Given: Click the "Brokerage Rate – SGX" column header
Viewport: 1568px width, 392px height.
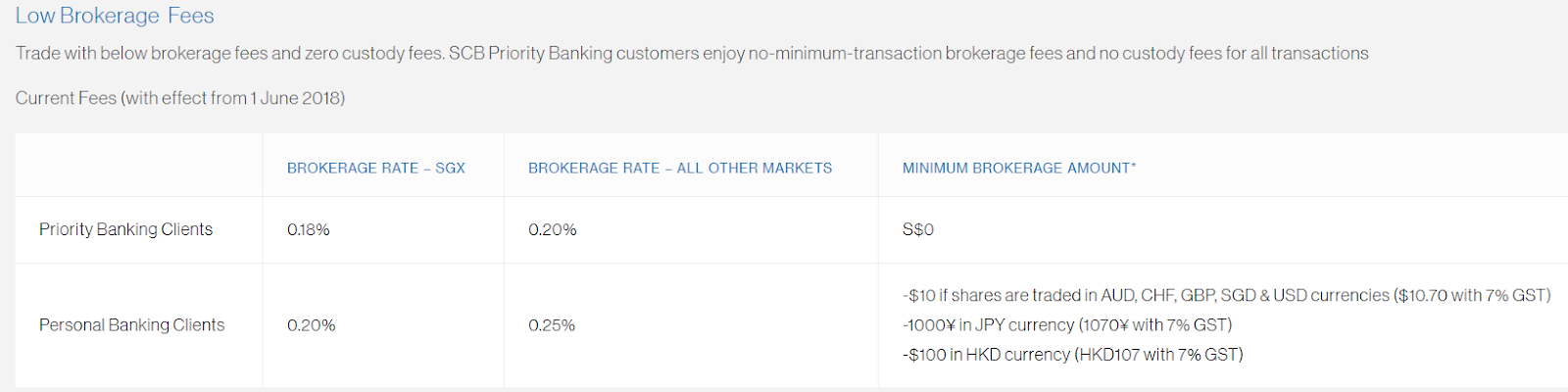Looking at the screenshot, I should point(375,168).
